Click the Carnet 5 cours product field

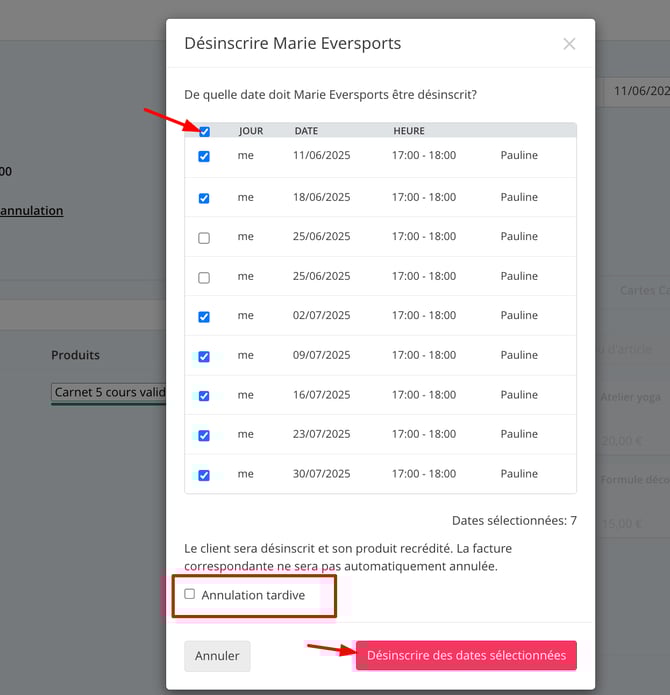click(x=108, y=393)
